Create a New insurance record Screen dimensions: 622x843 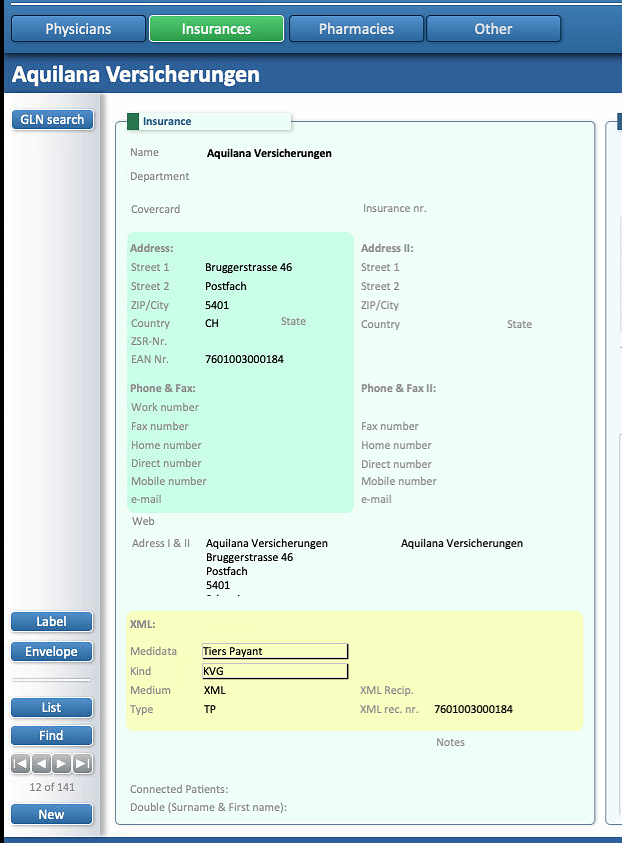tap(52, 815)
